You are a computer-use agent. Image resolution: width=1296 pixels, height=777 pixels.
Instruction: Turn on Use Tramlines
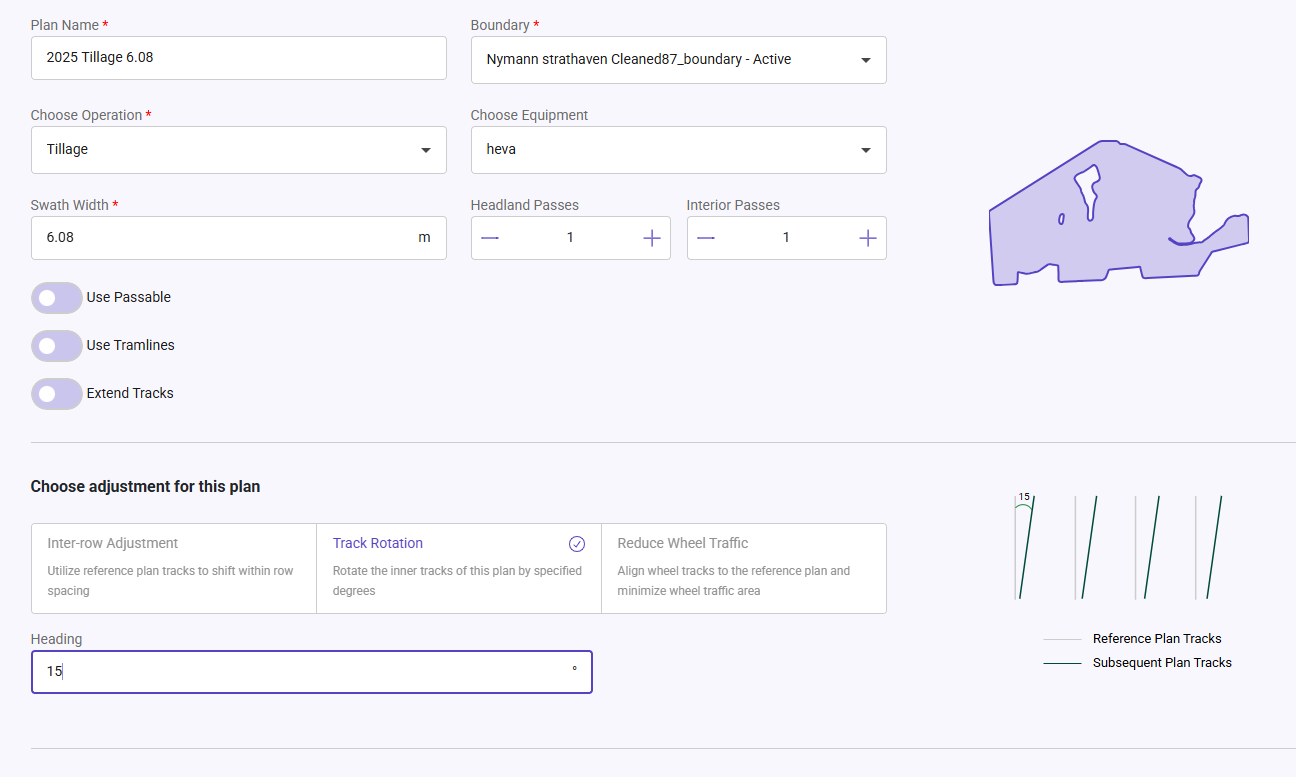coord(56,345)
